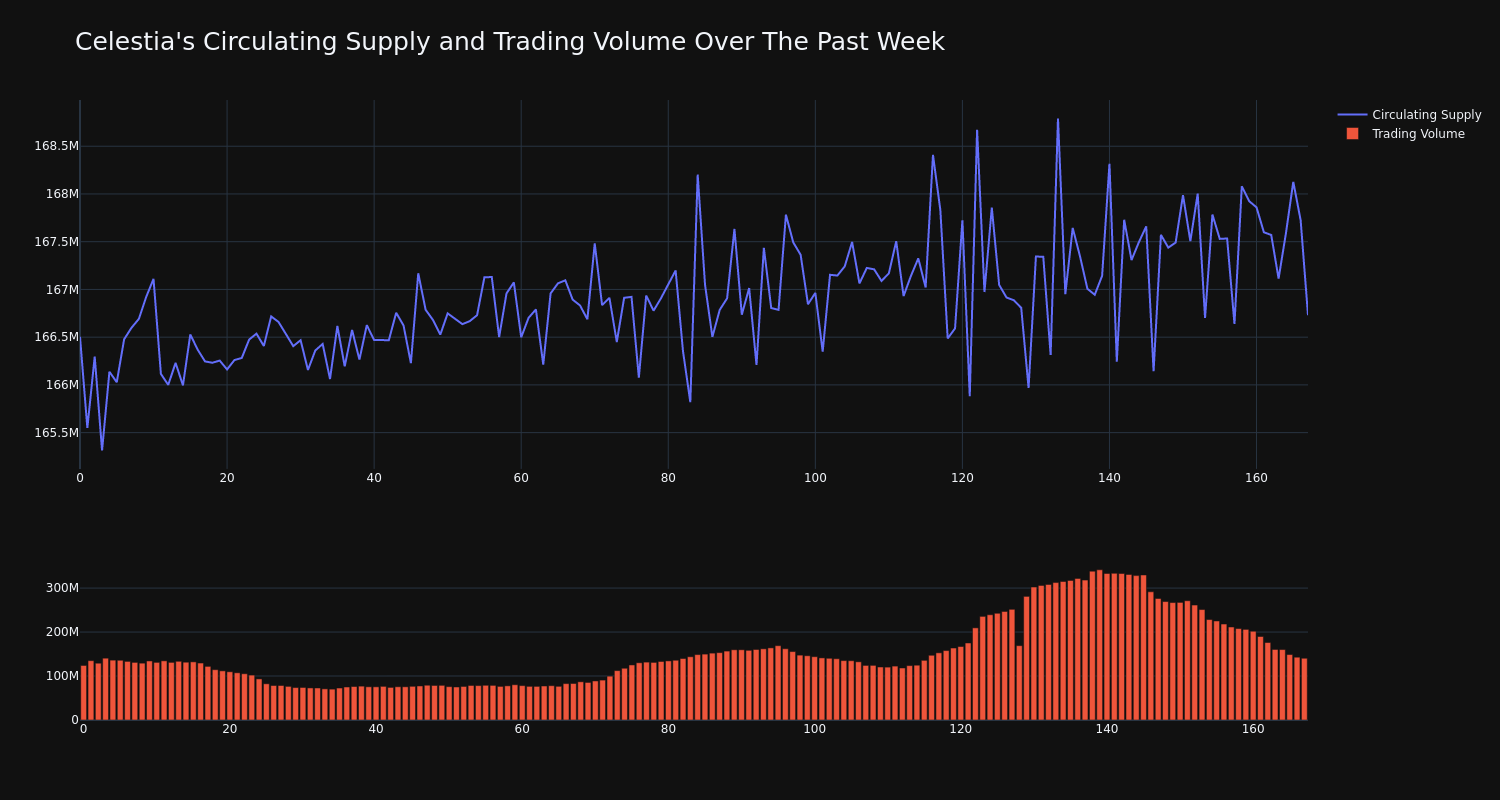Click the 300M label on volume axis
Screen dimensions: 1500x800
click(x=62, y=588)
